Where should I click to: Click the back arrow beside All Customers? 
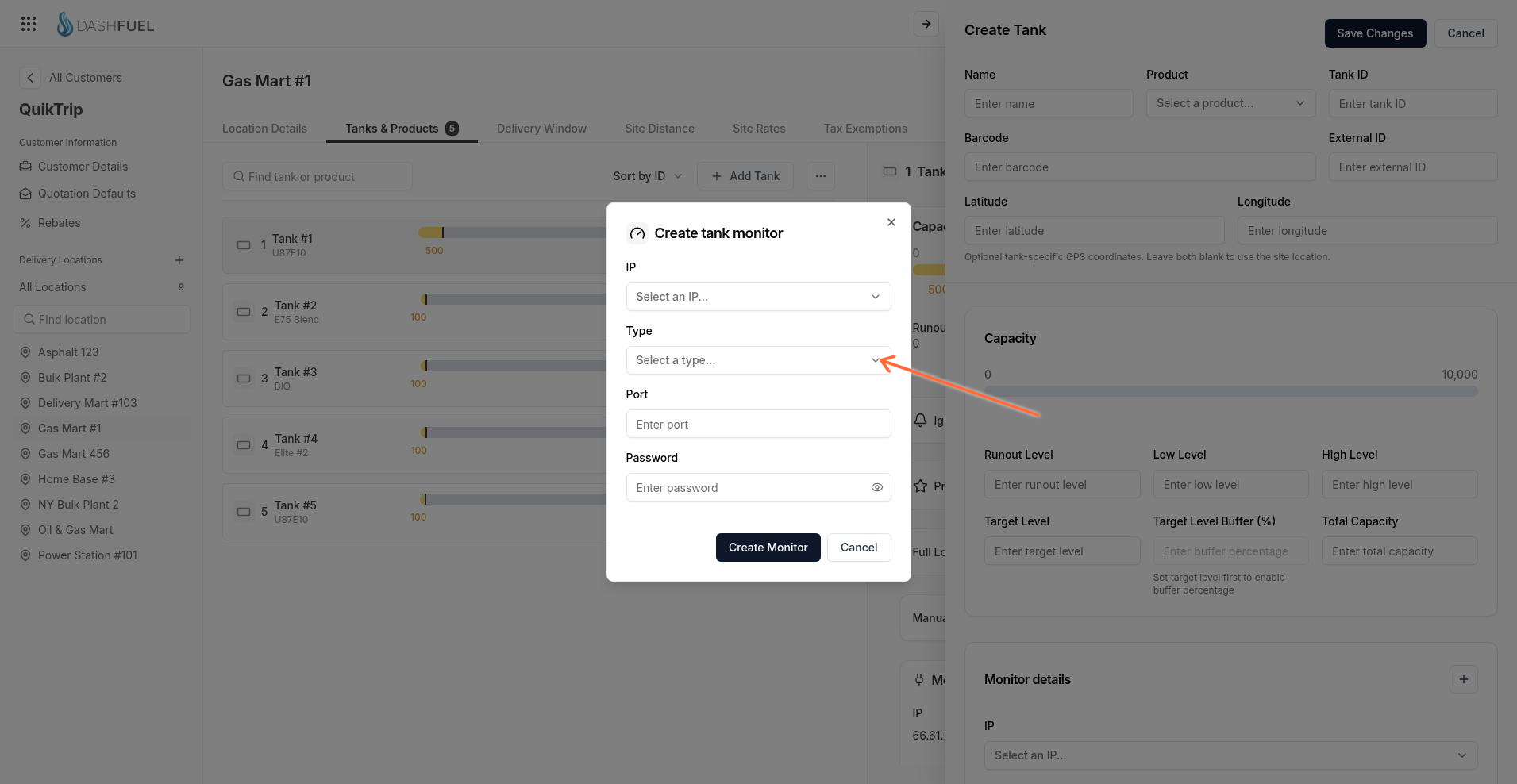click(29, 77)
